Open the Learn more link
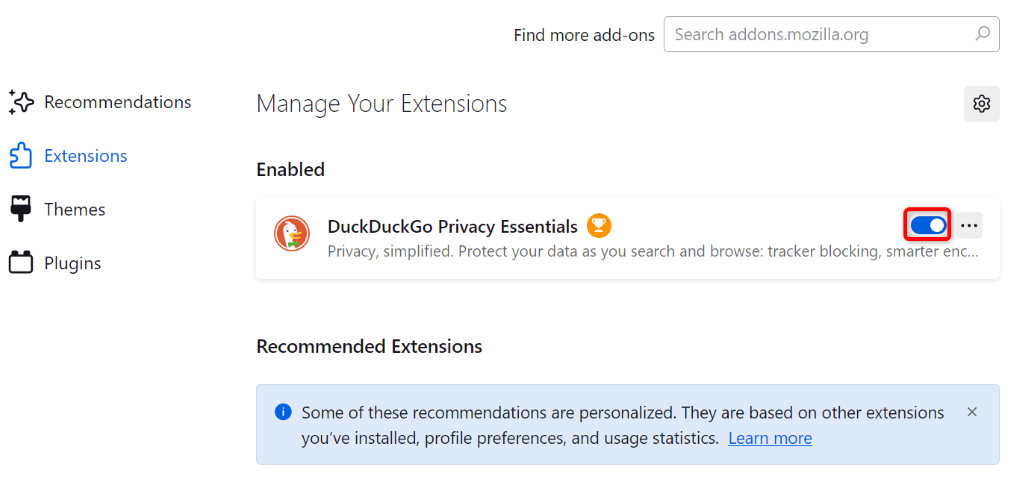This screenshot has height=485, width=1023. click(770, 438)
